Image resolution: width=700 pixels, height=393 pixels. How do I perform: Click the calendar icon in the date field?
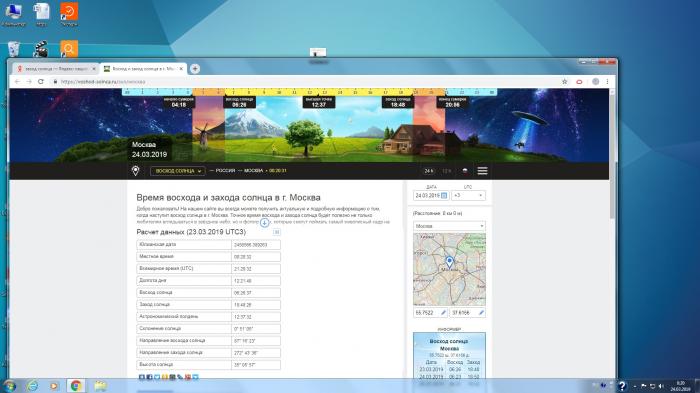pyautogui.click(x=444, y=196)
